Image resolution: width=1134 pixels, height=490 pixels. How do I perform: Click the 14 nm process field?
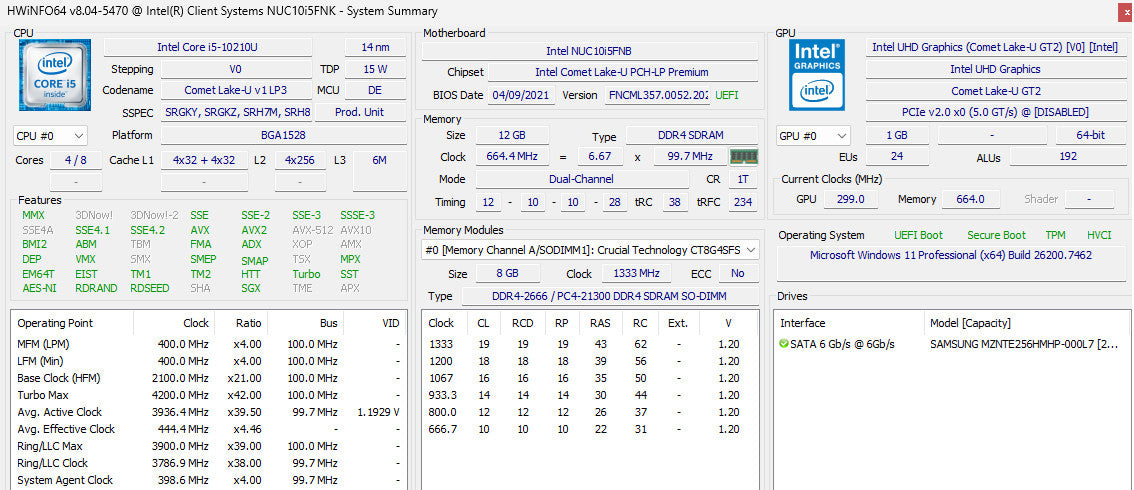pos(375,47)
